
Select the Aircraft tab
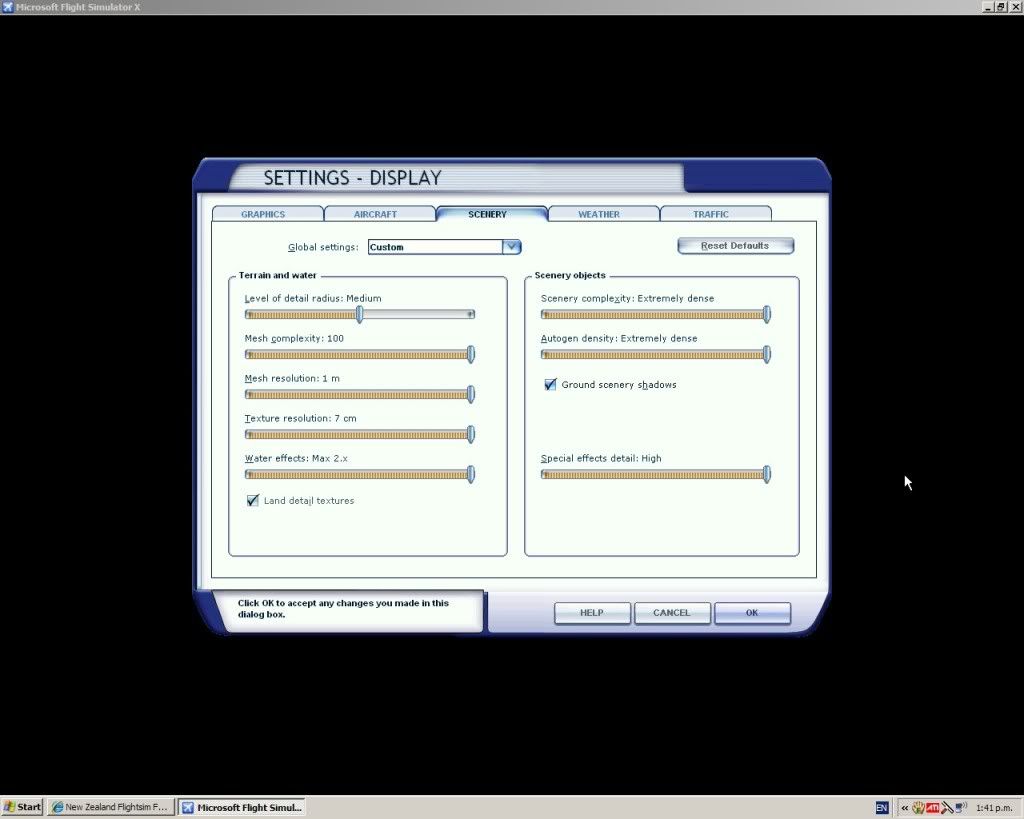click(376, 214)
